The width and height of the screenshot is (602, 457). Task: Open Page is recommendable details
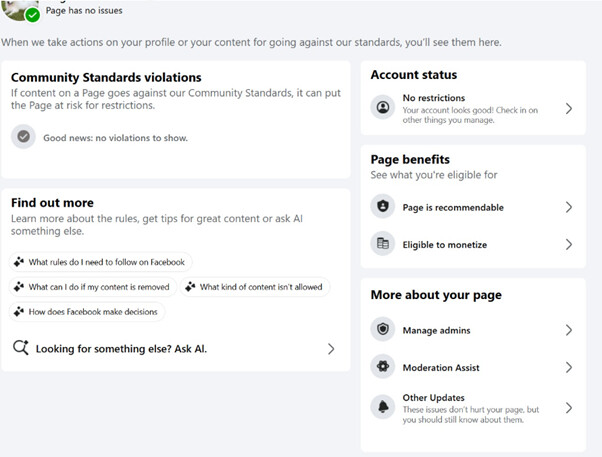click(473, 207)
